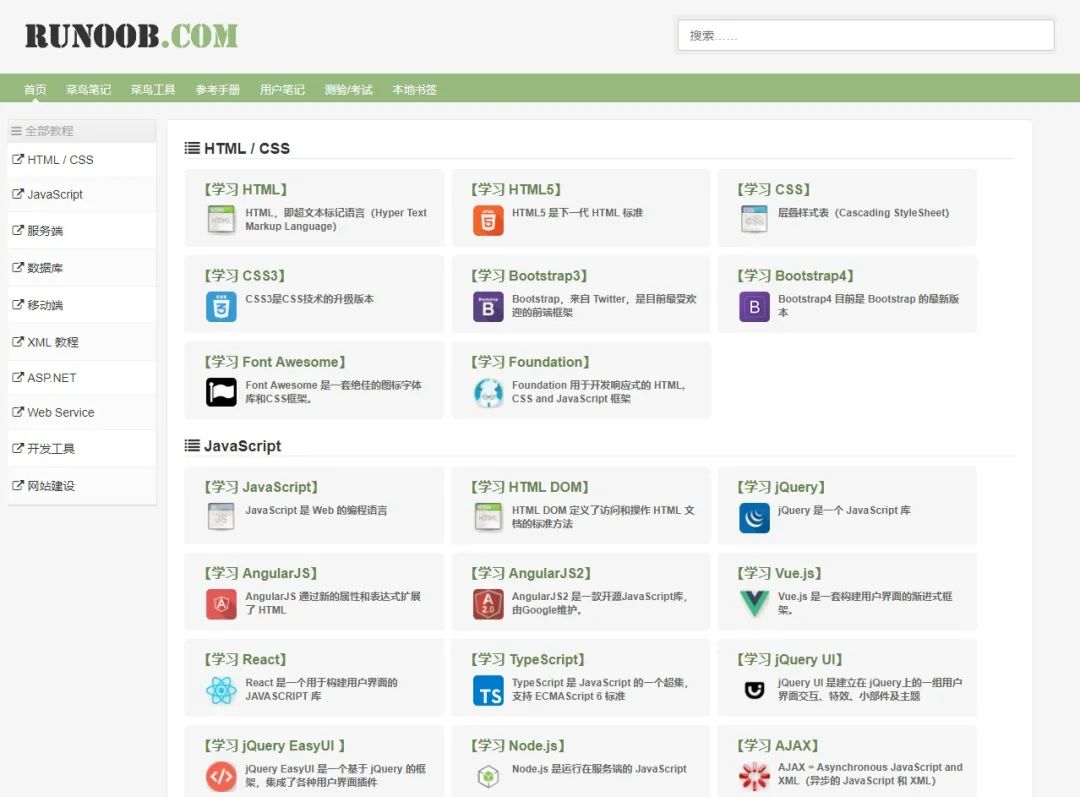Open the 【学习 AngularJS】 title link
The image size is (1080, 797).
pos(260,573)
